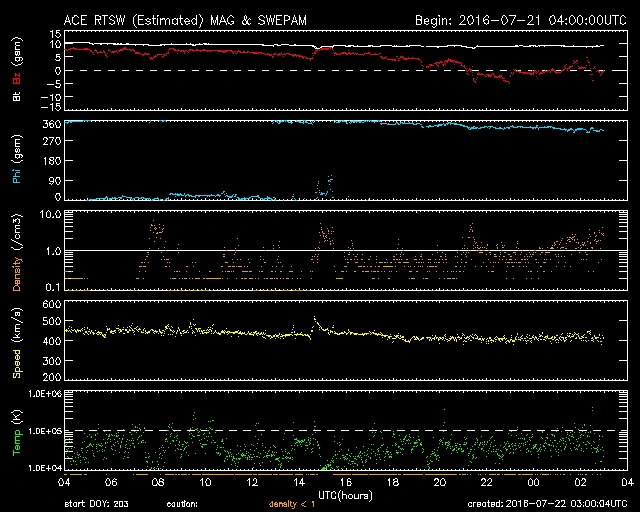Click the Speed (km/s) axis label
Image resolution: width=640 pixels, height=512 pixels.
(15, 343)
